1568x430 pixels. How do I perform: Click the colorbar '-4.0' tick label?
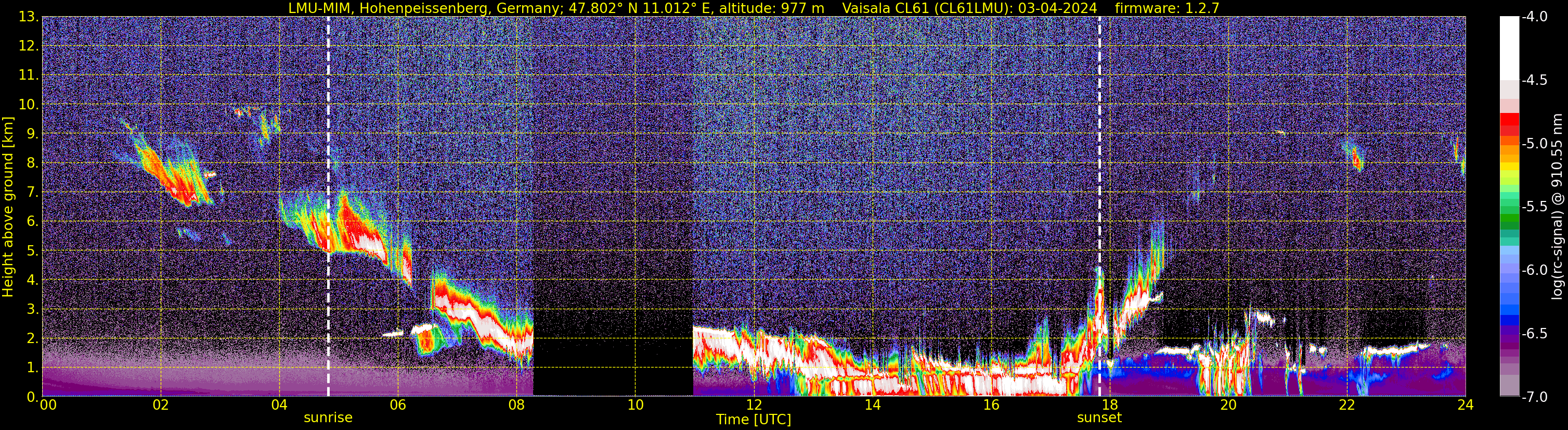point(1534,17)
